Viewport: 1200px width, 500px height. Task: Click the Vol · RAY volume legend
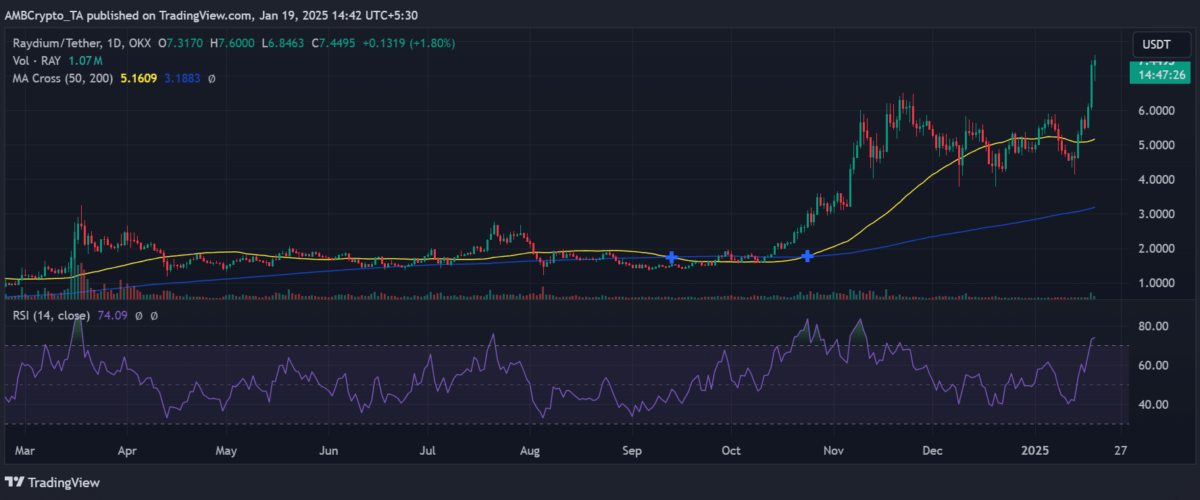point(39,60)
